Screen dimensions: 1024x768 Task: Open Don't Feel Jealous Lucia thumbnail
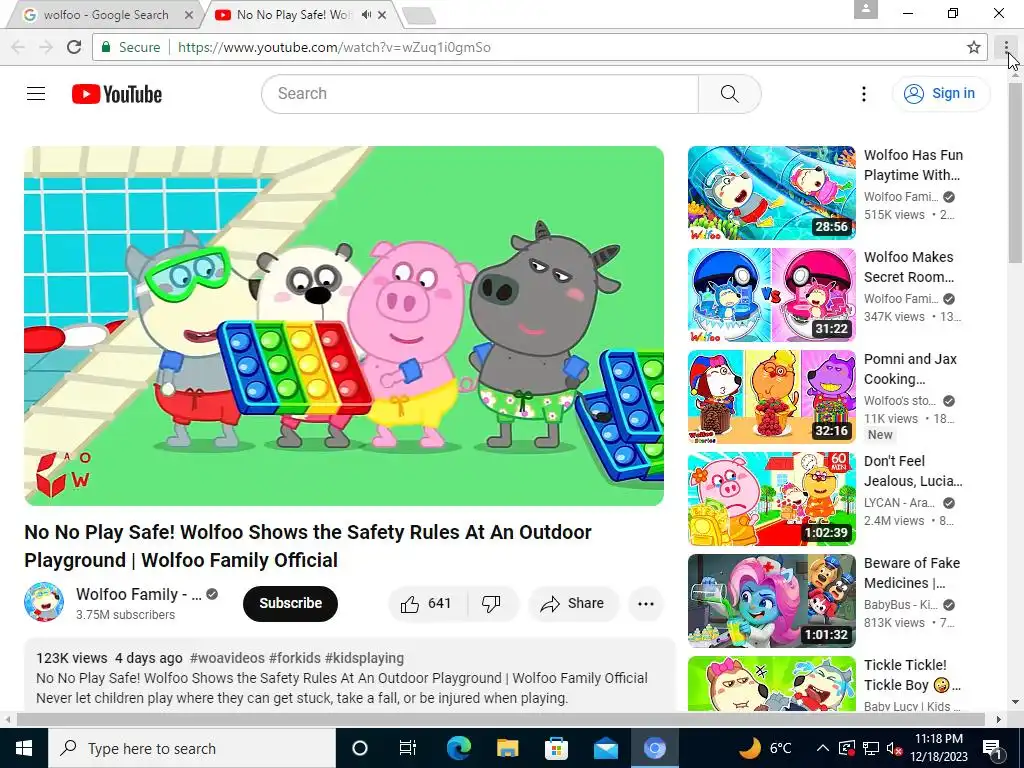(x=771, y=499)
